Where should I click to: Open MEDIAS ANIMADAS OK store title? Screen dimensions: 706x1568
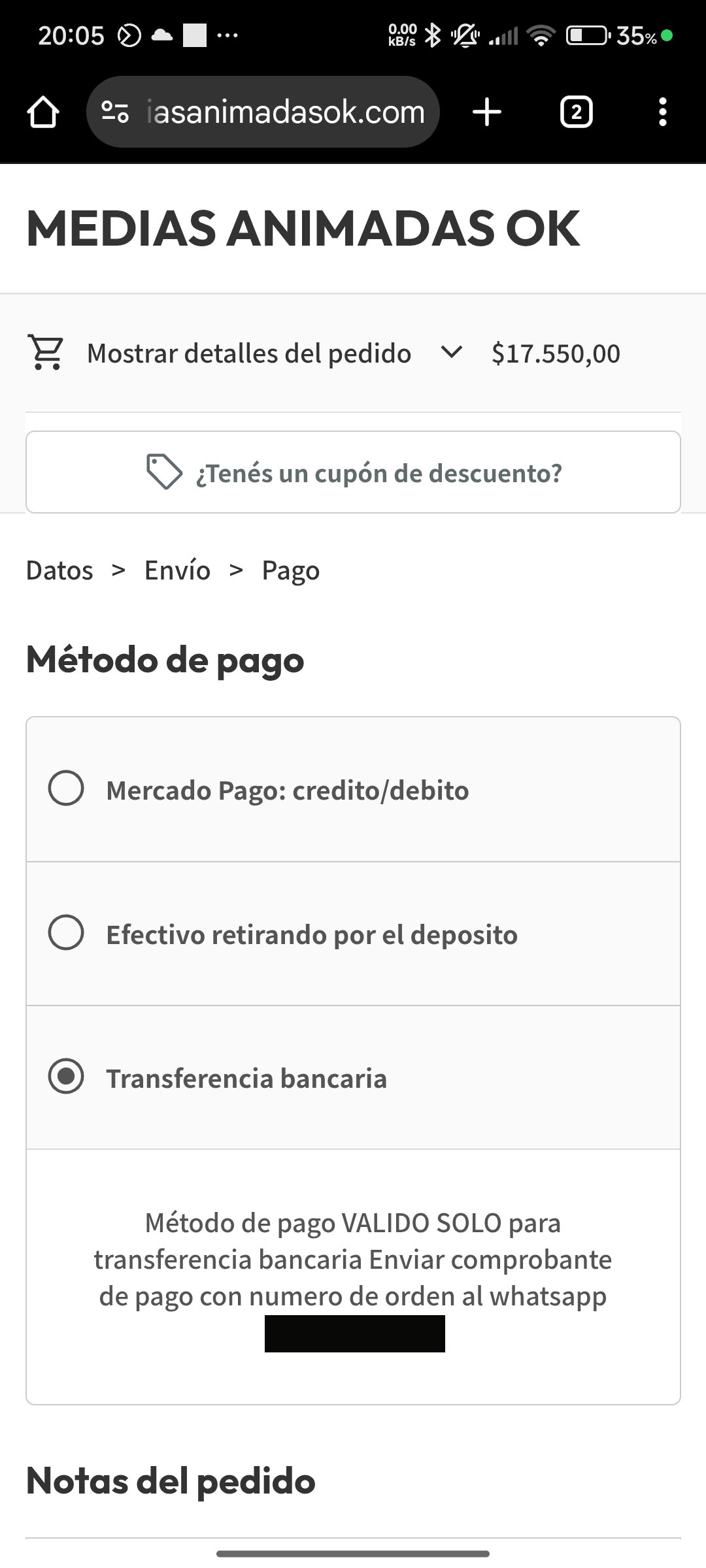coord(303,229)
